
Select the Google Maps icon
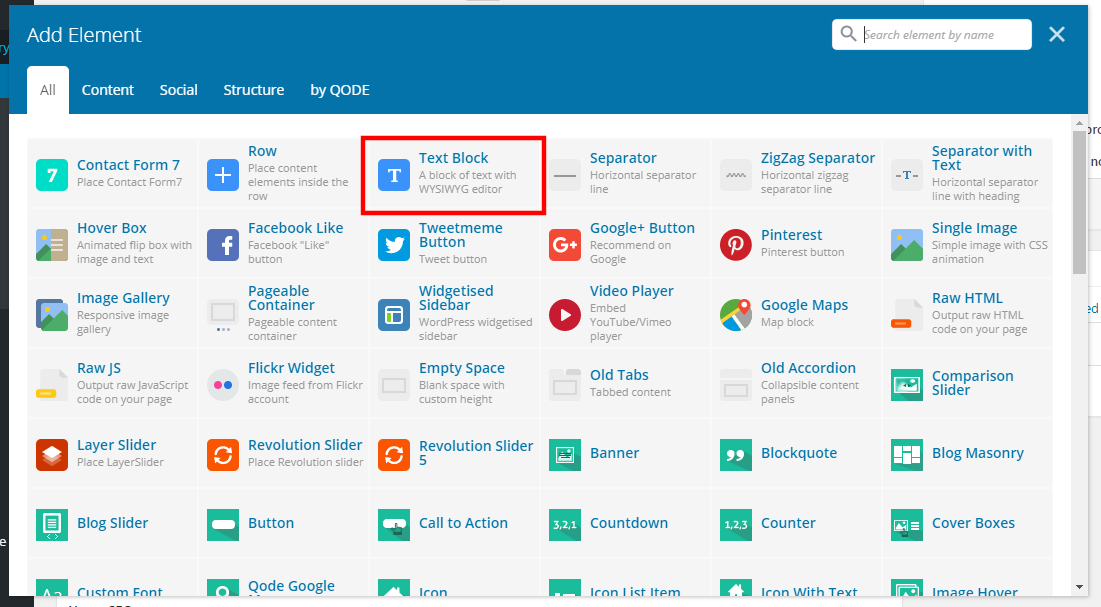tap(736, 315)
